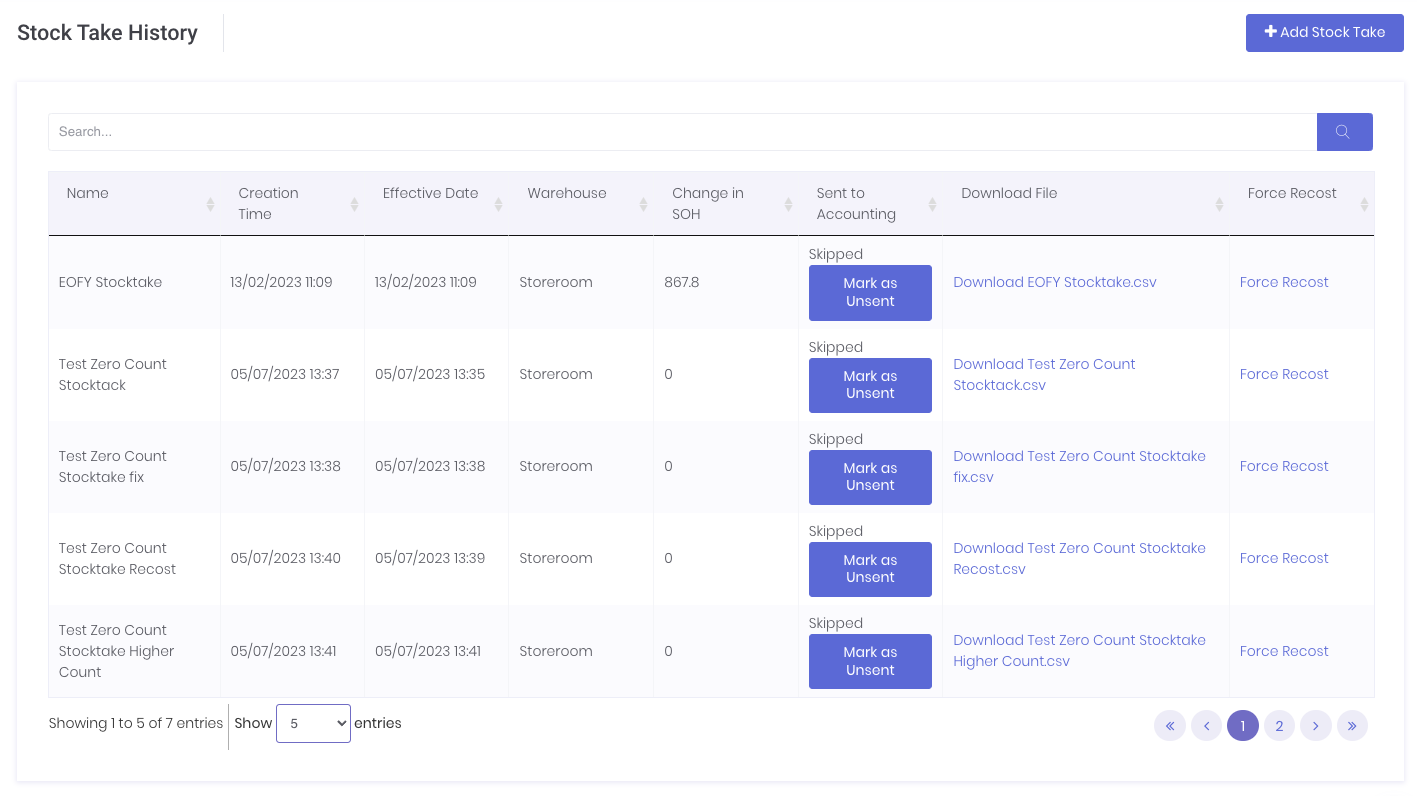The width and height of the screenshot is (1417, 796).
Task: Sort by Warehouse column arrows
Action: 643,204
